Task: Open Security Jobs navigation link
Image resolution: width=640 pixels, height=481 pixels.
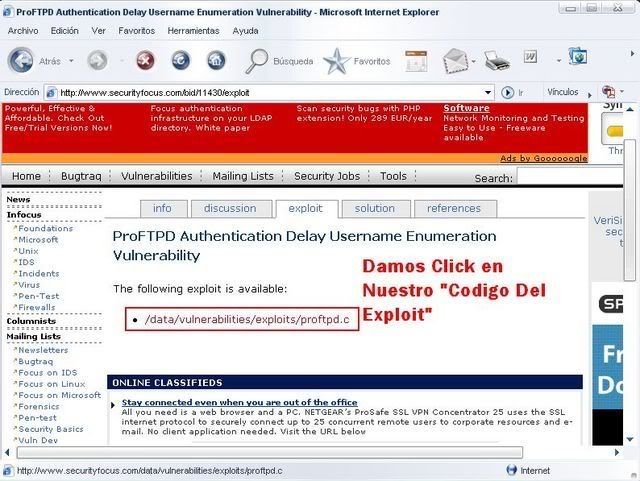Action: pyautogui.click(x=327, y=176)
